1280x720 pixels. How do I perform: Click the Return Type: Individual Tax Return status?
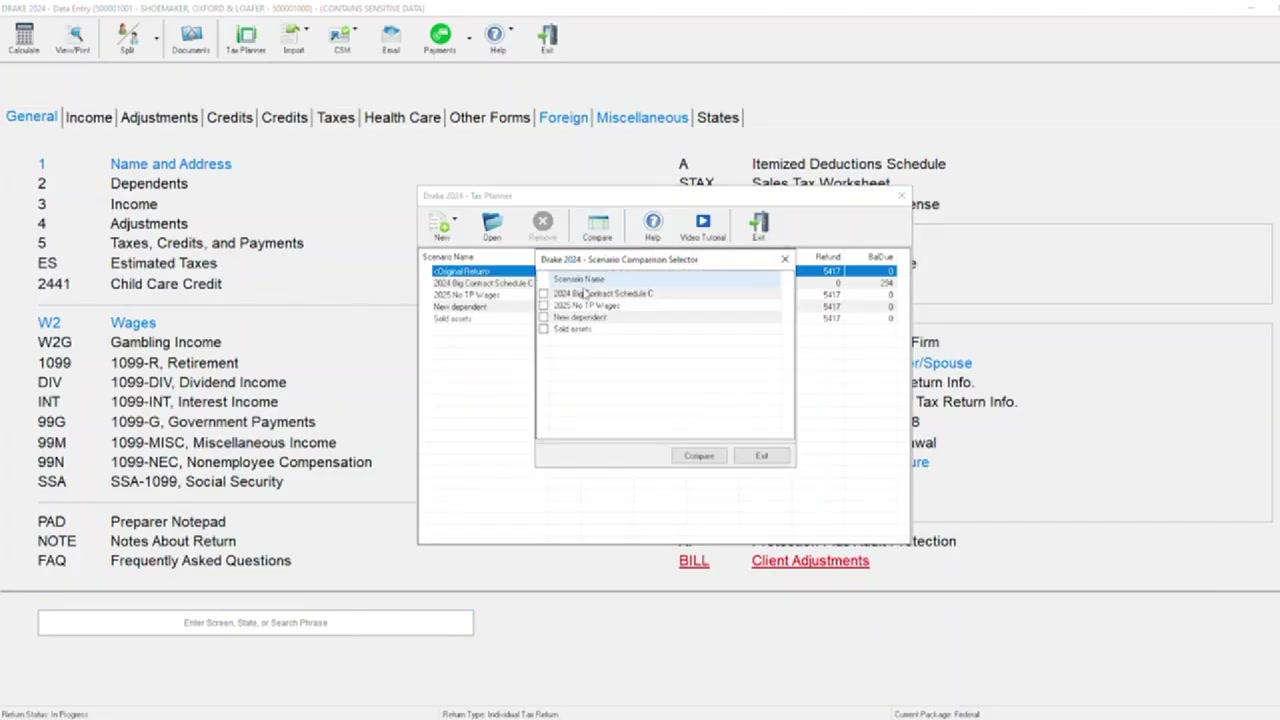point(500,715)
